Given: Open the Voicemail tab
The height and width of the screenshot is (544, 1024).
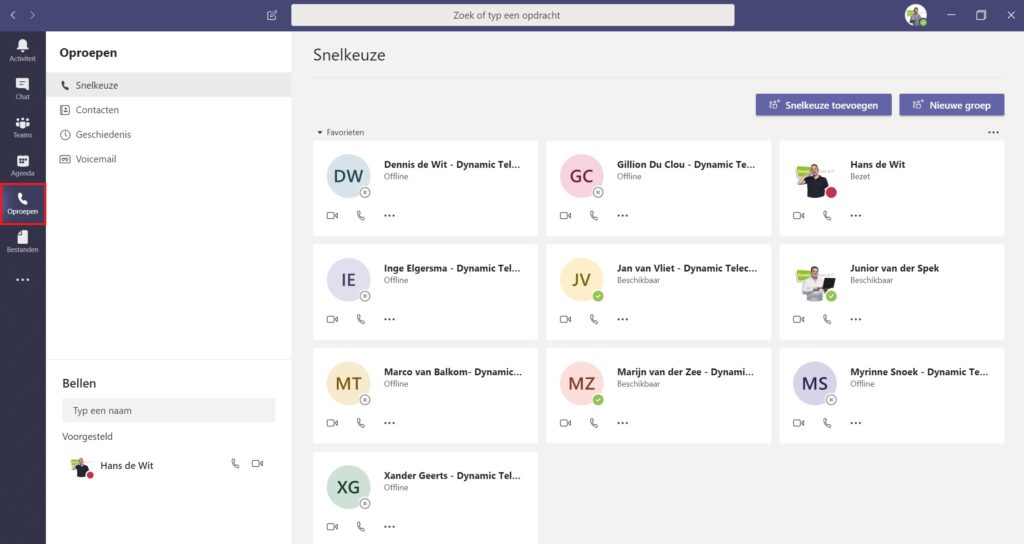Looking at the screenshot, I should coord(168,159).
